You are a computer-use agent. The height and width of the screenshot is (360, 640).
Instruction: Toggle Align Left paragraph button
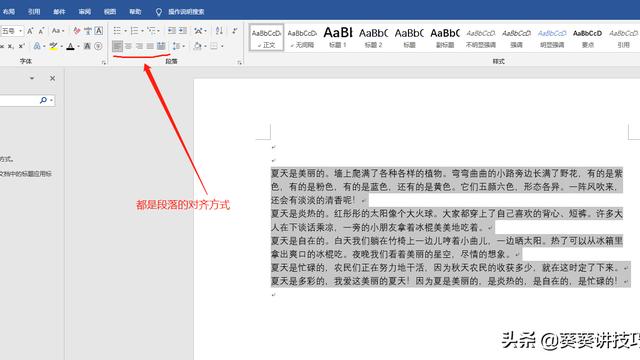118,46
